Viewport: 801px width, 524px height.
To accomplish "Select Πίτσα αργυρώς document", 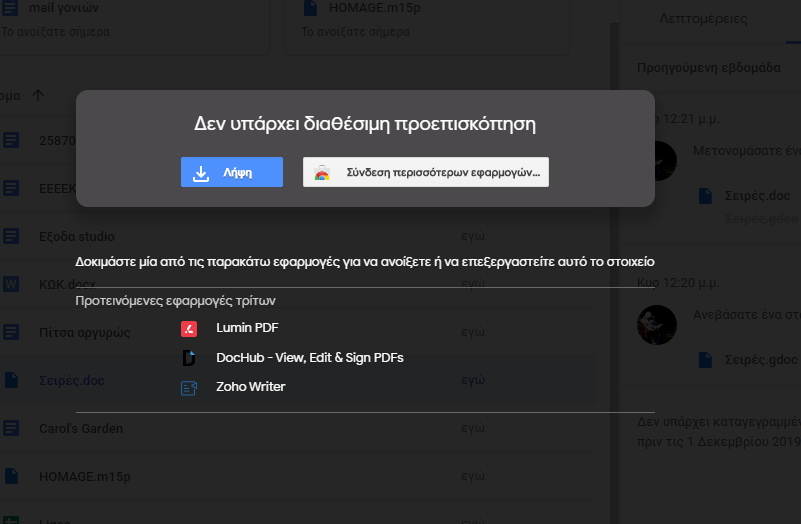I will pyautogui.click(x=297, y=332).
